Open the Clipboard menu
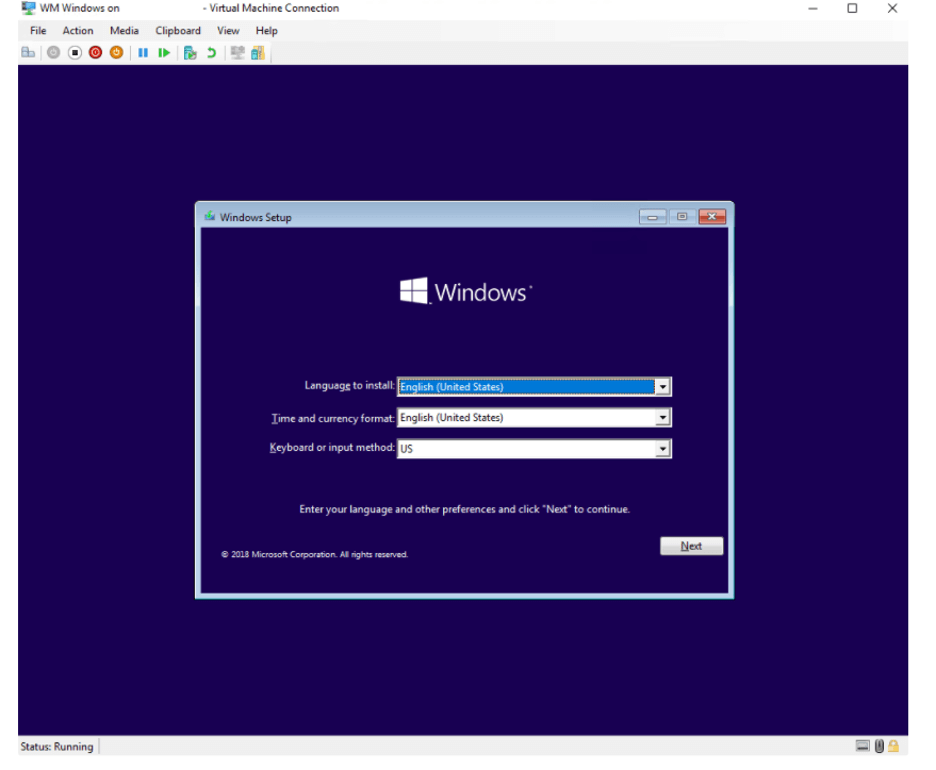936x770 pixels. click(178, 30)
